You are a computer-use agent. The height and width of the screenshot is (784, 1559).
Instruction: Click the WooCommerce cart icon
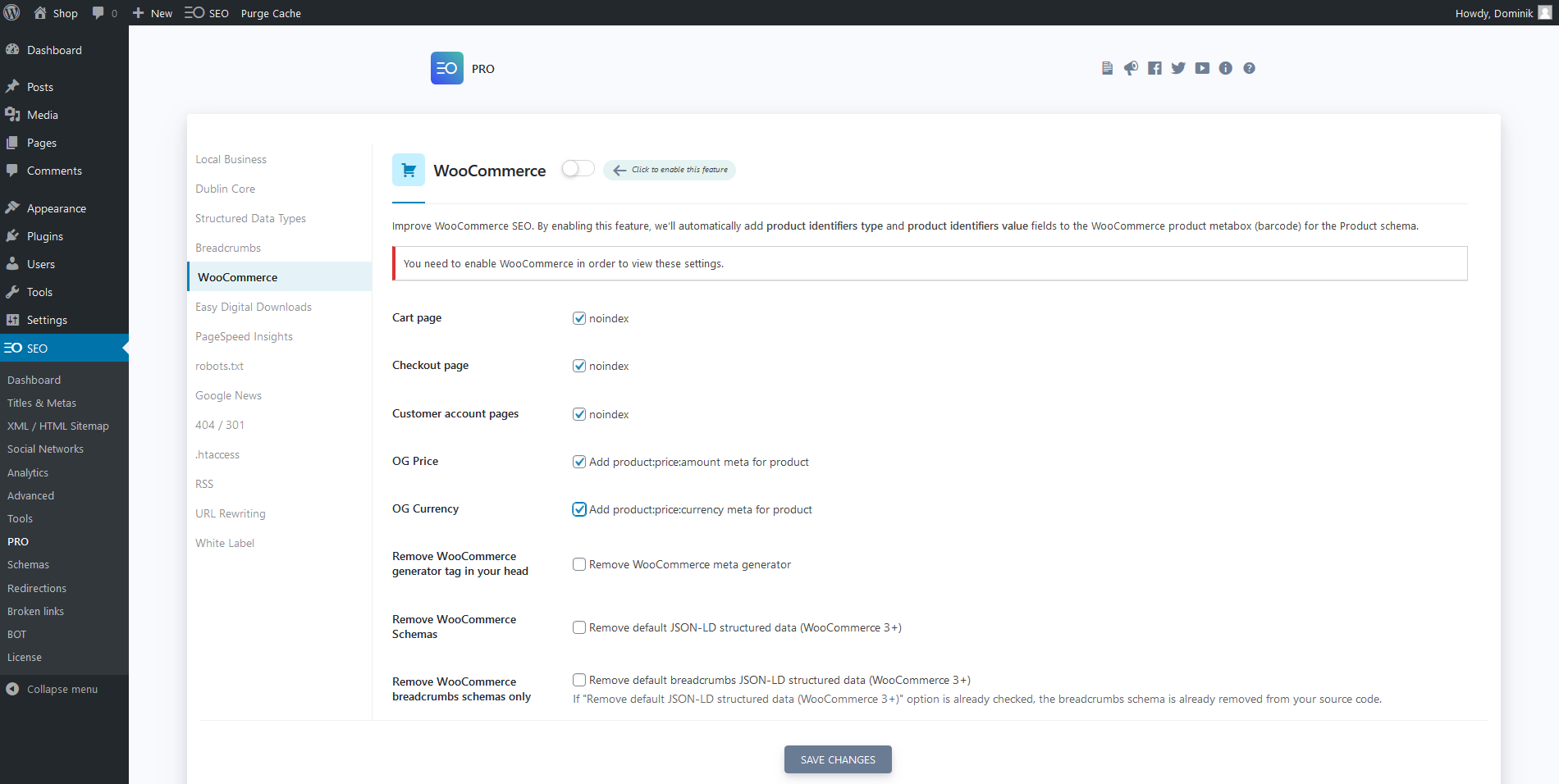click(409, 170)
